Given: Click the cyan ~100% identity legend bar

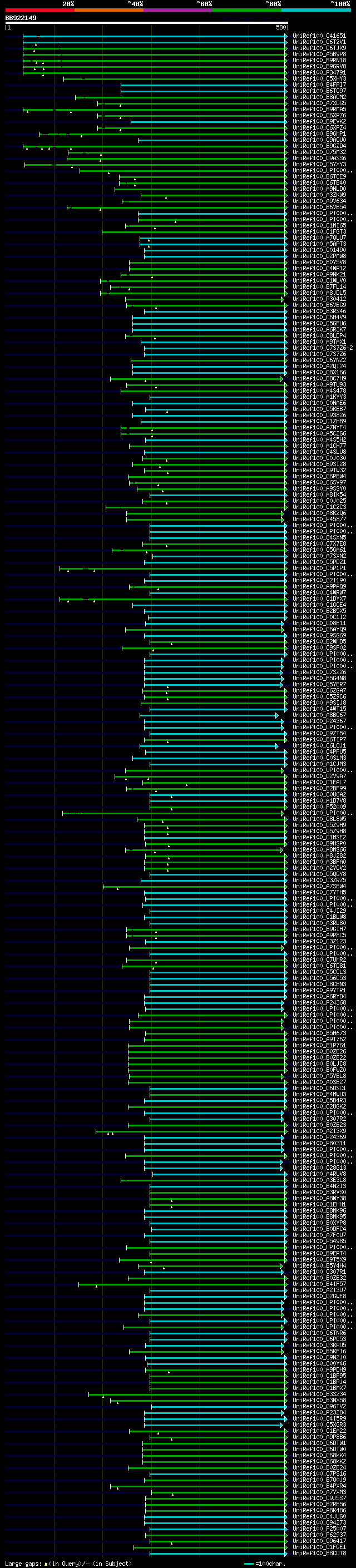Looking at the screenshot, I should (316, 10).
